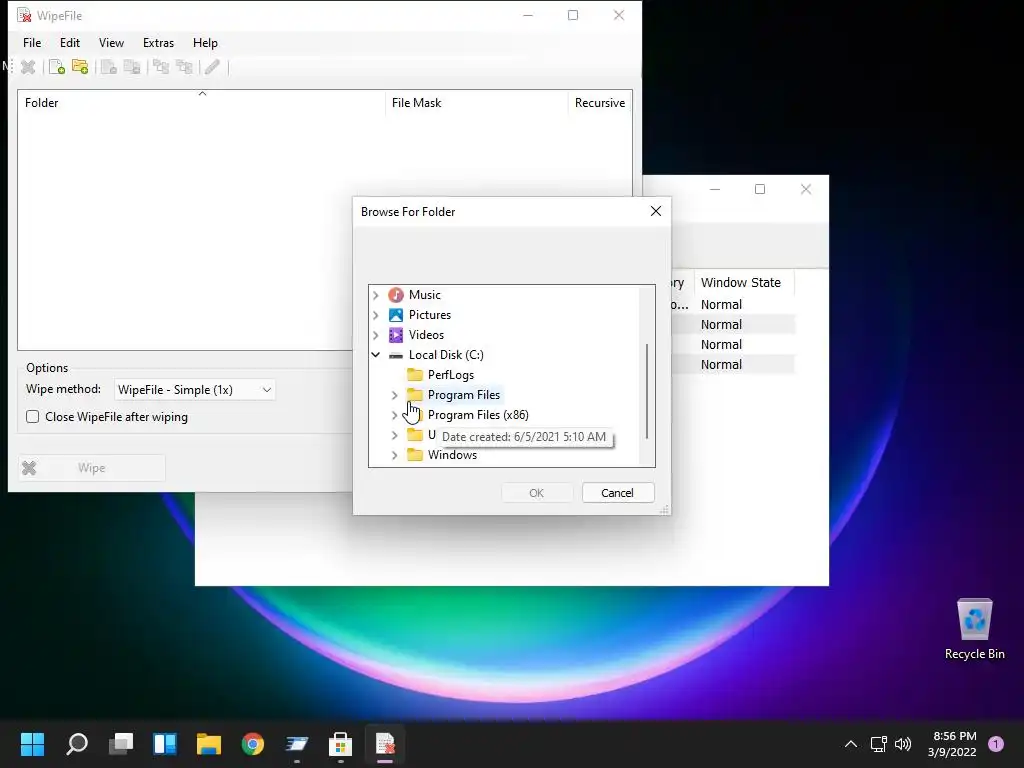1024x768 pixels.
Task: Click the Wipe button
Action: click(91, 468)
